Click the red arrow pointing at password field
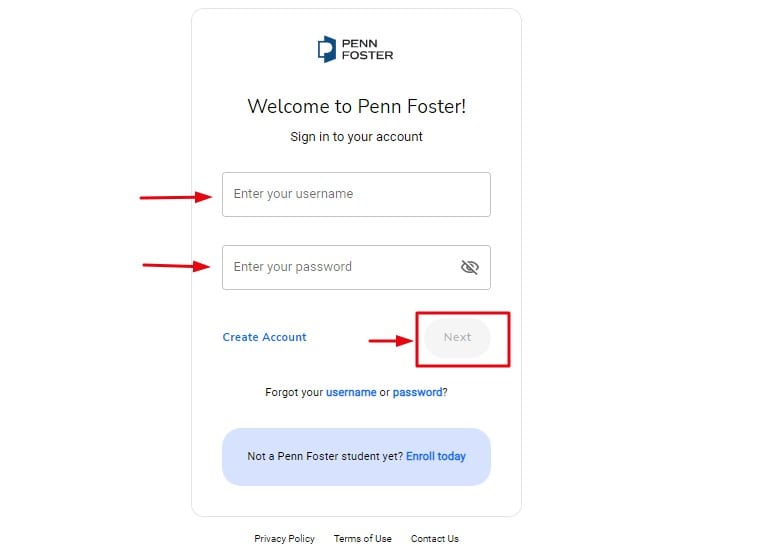The height and width of the screenshot is (559, 762). (177, 266)
